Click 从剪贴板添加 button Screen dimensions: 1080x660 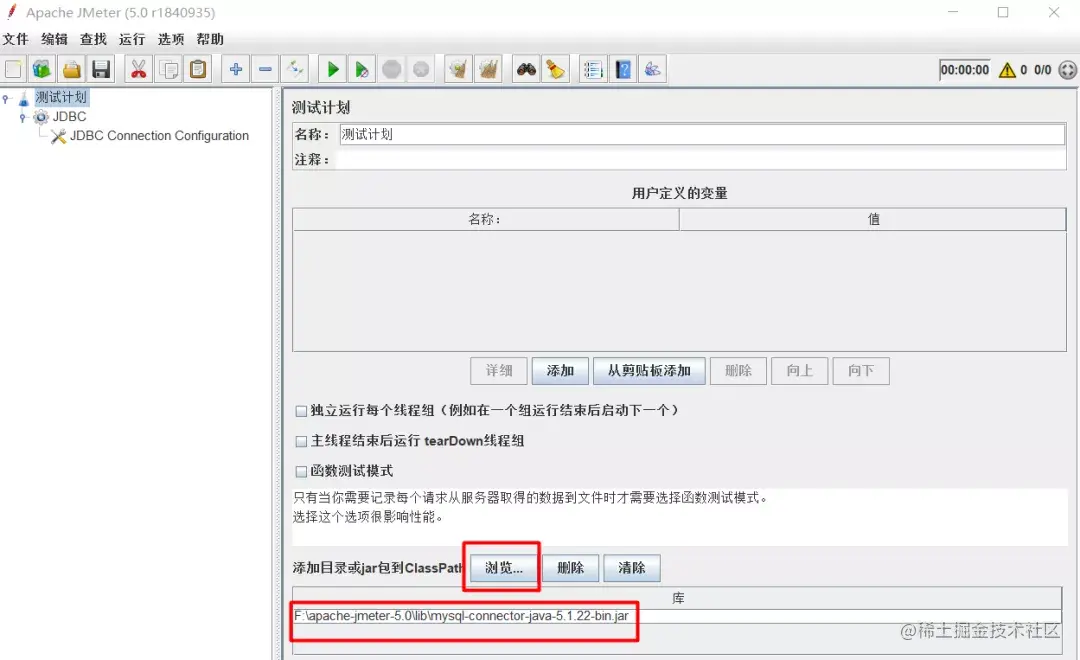click(x=649, y=371)
